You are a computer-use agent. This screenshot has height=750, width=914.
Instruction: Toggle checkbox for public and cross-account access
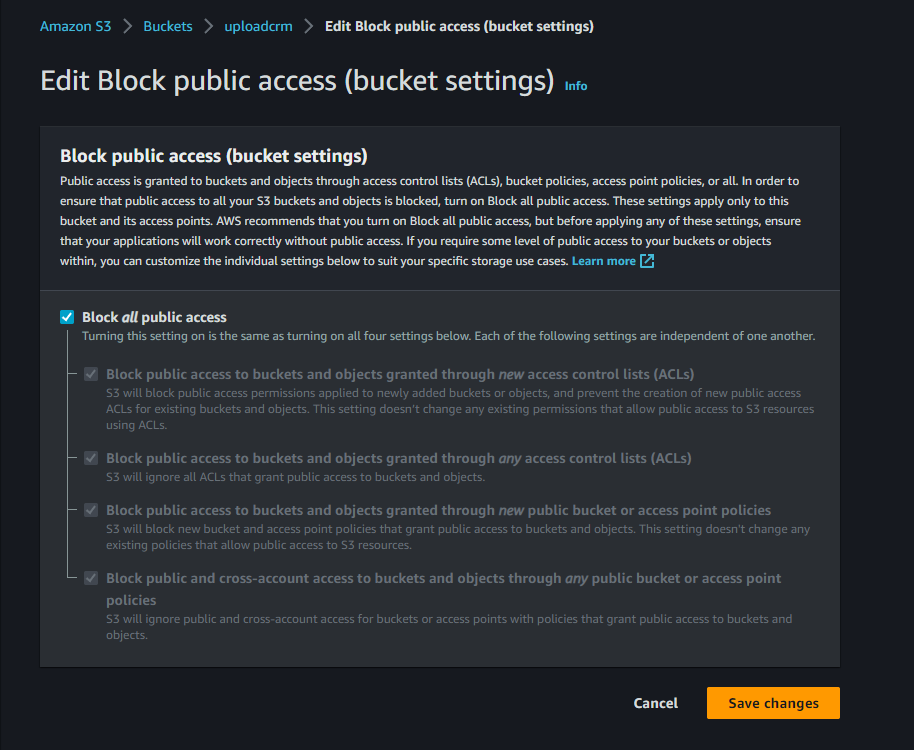(91, 578)
